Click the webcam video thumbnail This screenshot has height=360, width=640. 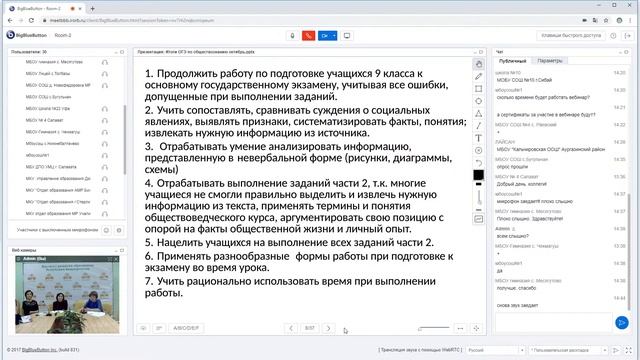point(67,295)
